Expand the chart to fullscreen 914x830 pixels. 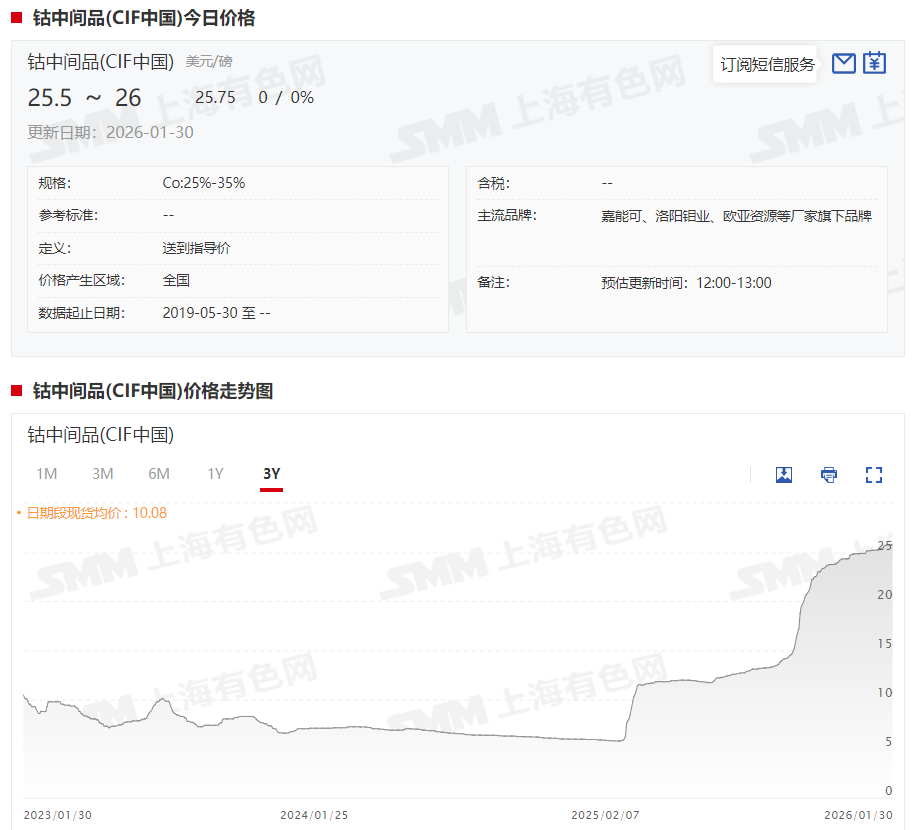874,475
